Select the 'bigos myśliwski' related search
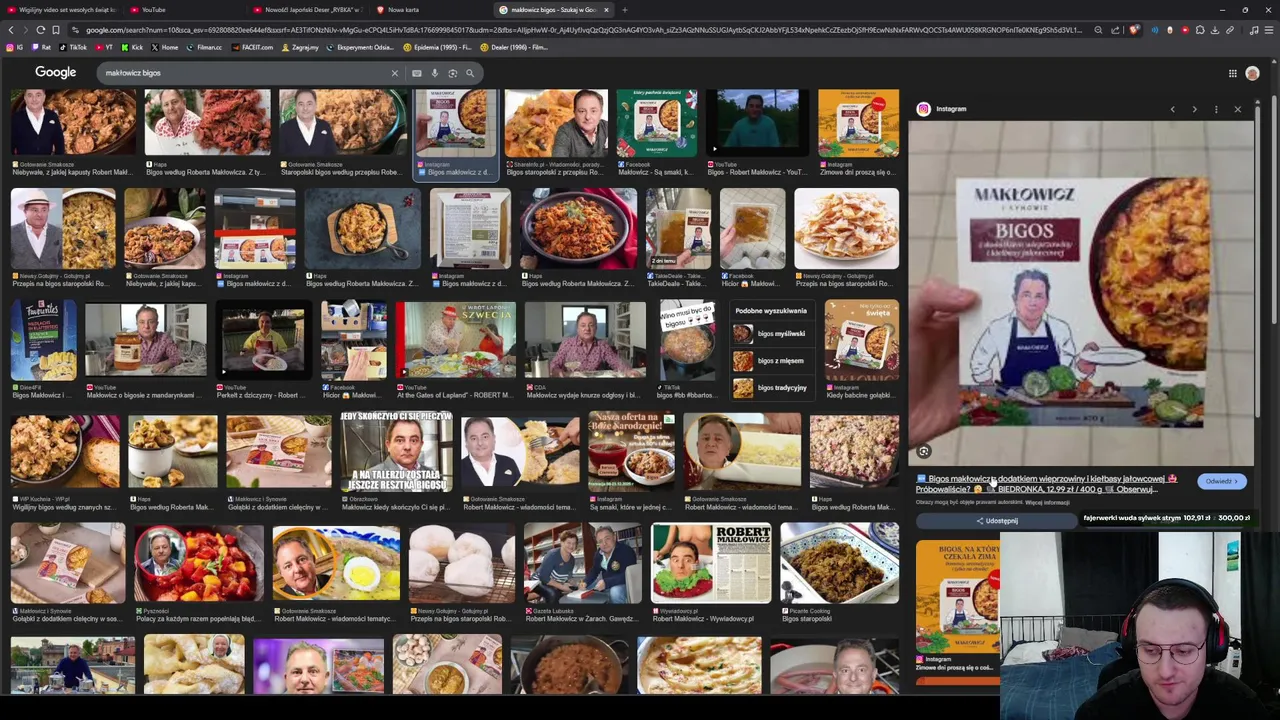 coord(770,334)
